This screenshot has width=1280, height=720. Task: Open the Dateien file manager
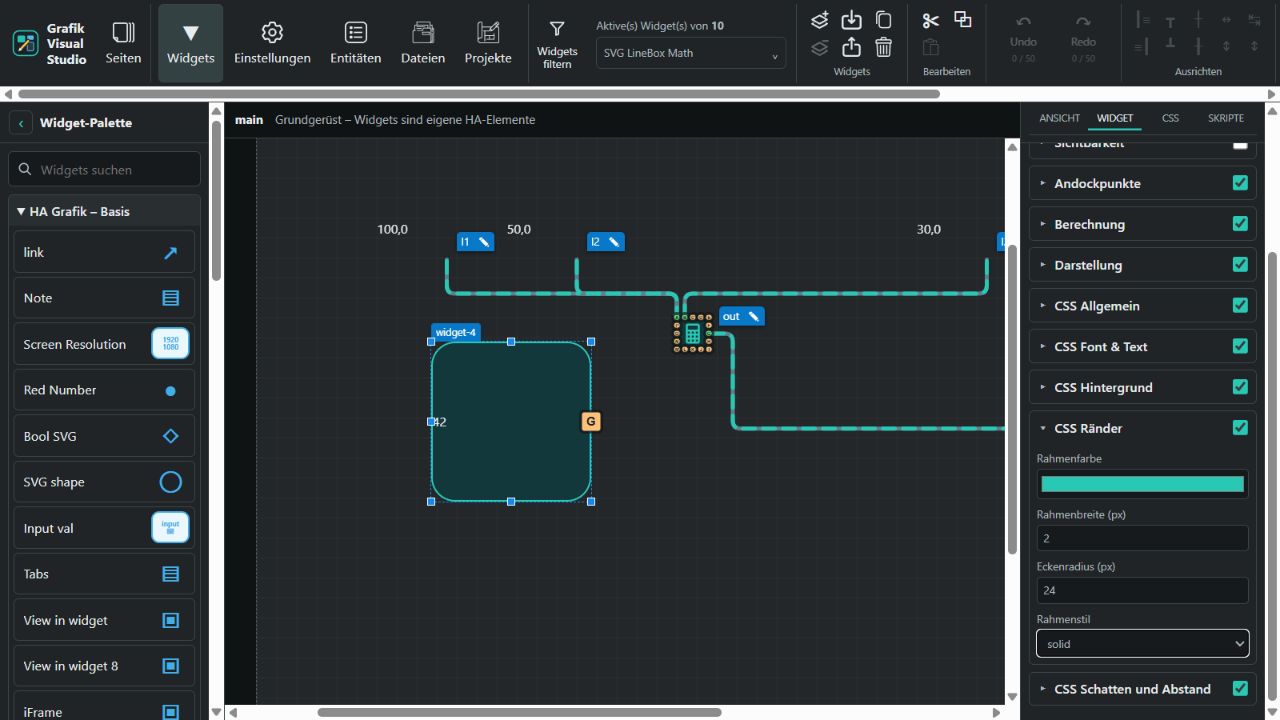[x=423, y=43]
